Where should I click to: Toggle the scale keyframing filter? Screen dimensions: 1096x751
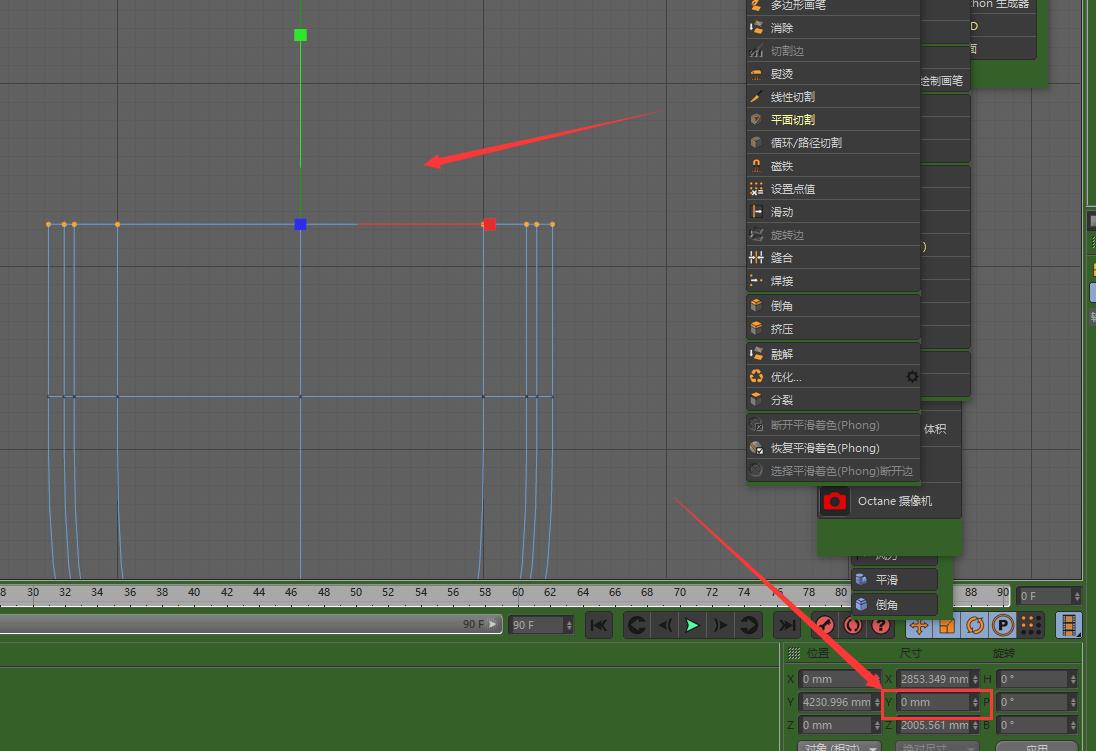click(948, 626)
